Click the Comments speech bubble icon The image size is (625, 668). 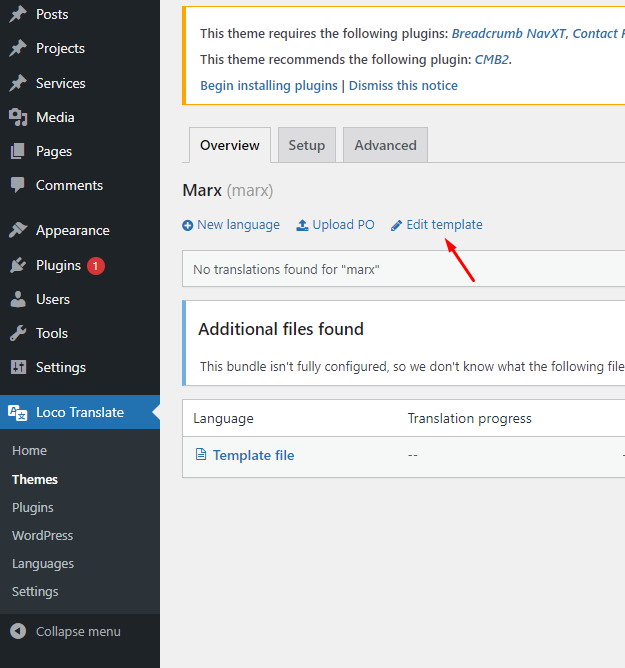[18, 186]
